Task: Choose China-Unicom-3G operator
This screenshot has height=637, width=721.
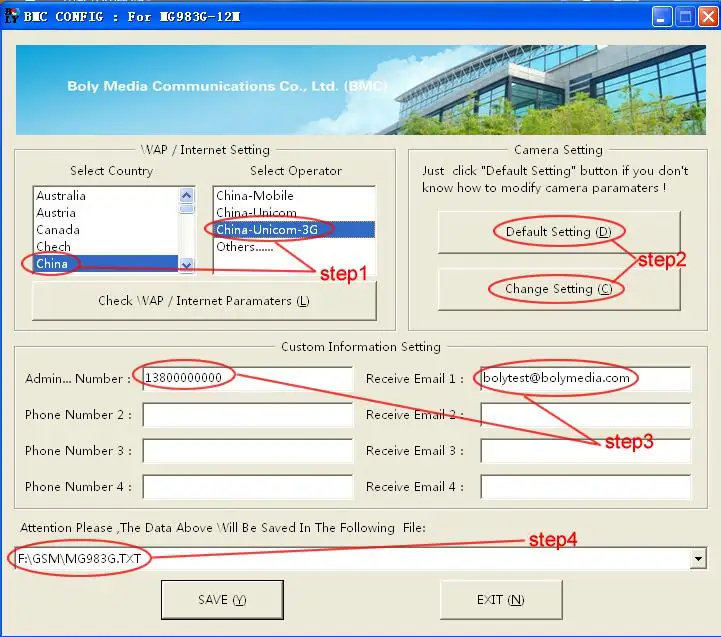Action: tap(294, 230)
